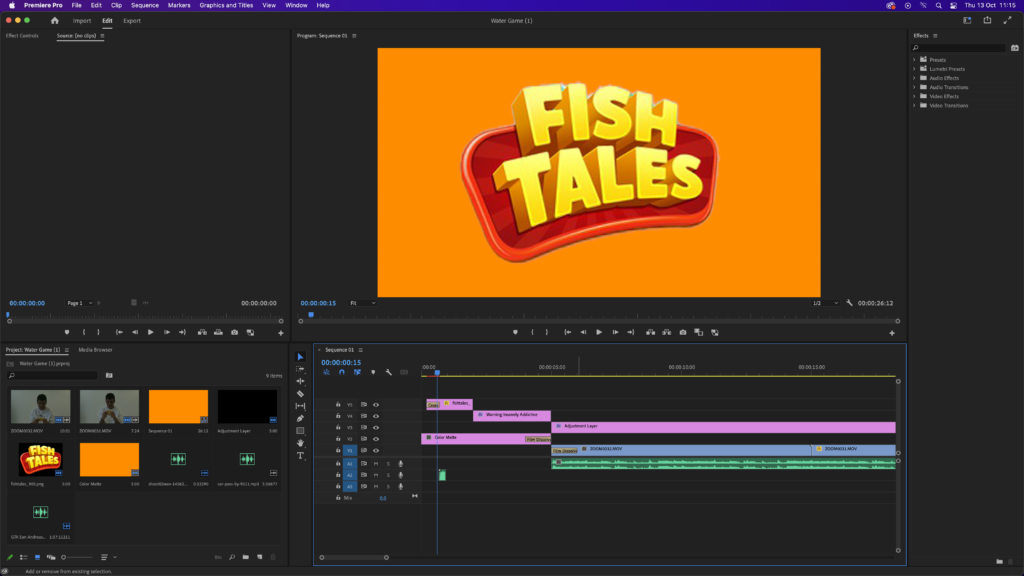Image resolution: width=1024 pixels, height=576 pixels.
Task: Toggle Linked Selection in timeline
Action: point(357,372)
